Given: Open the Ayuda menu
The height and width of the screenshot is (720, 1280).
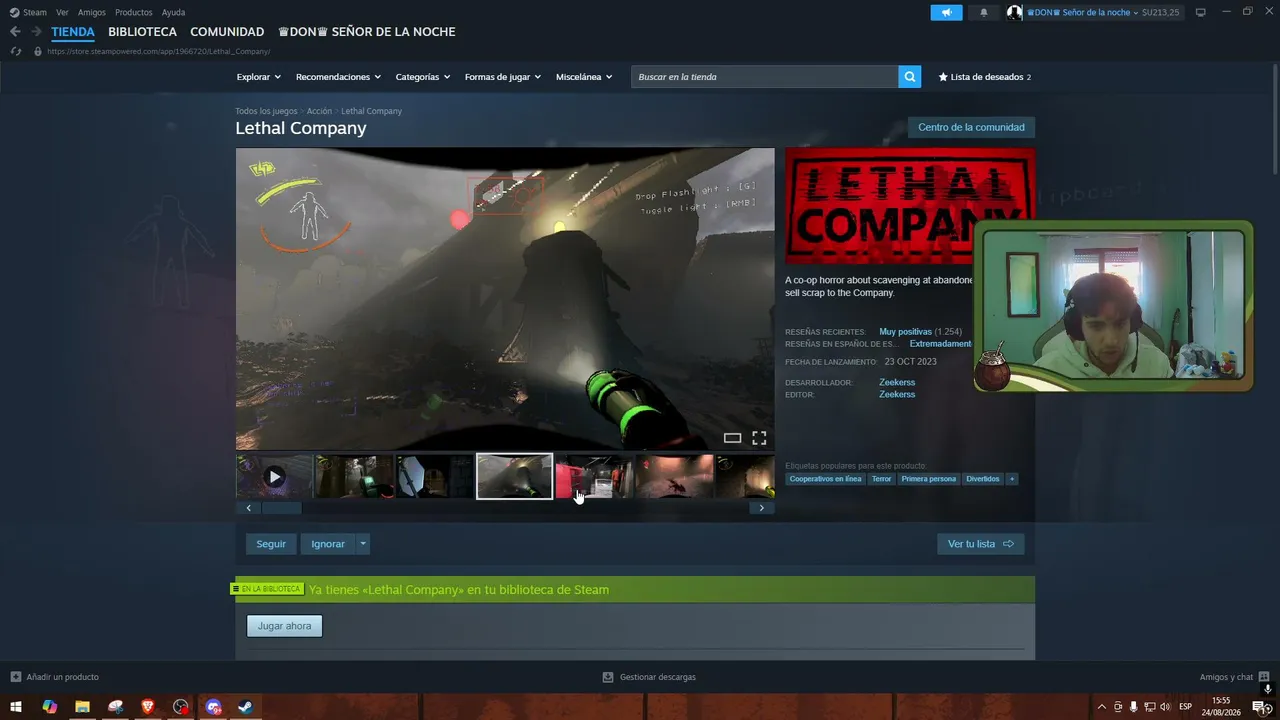Looking at the screenshot, I should point(173,12).
